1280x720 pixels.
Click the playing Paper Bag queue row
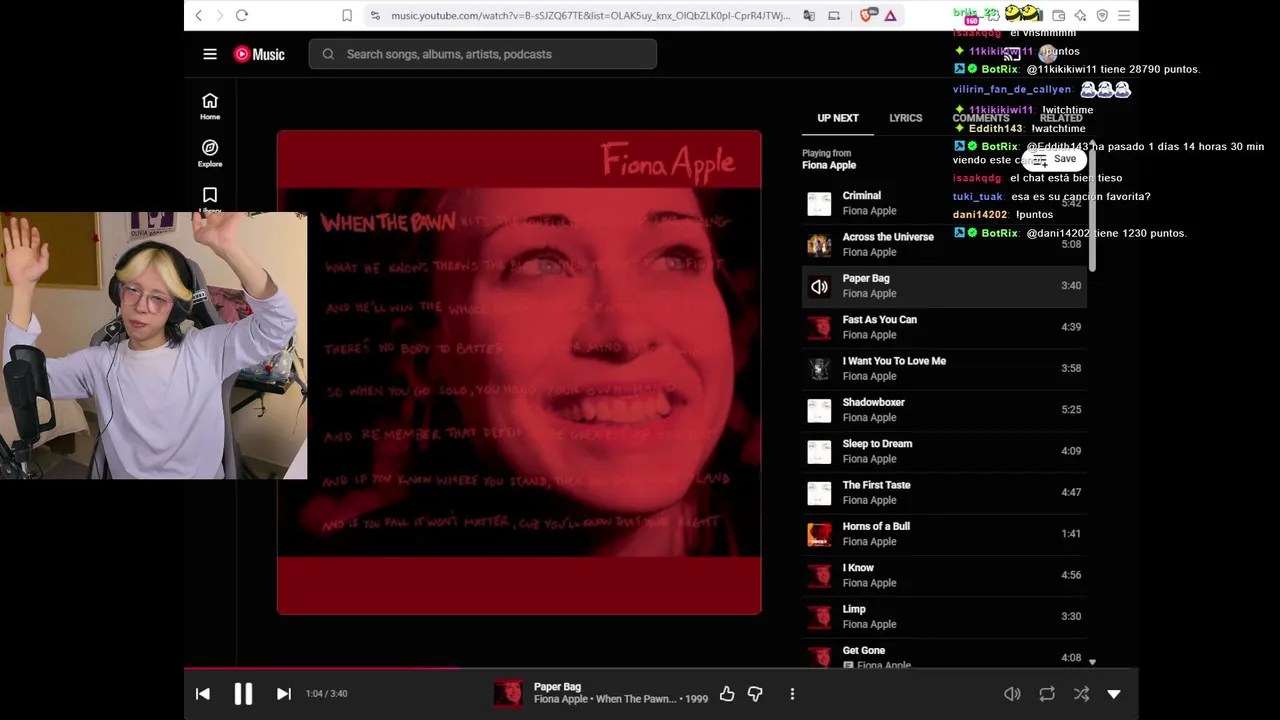[x=943, y=286]
